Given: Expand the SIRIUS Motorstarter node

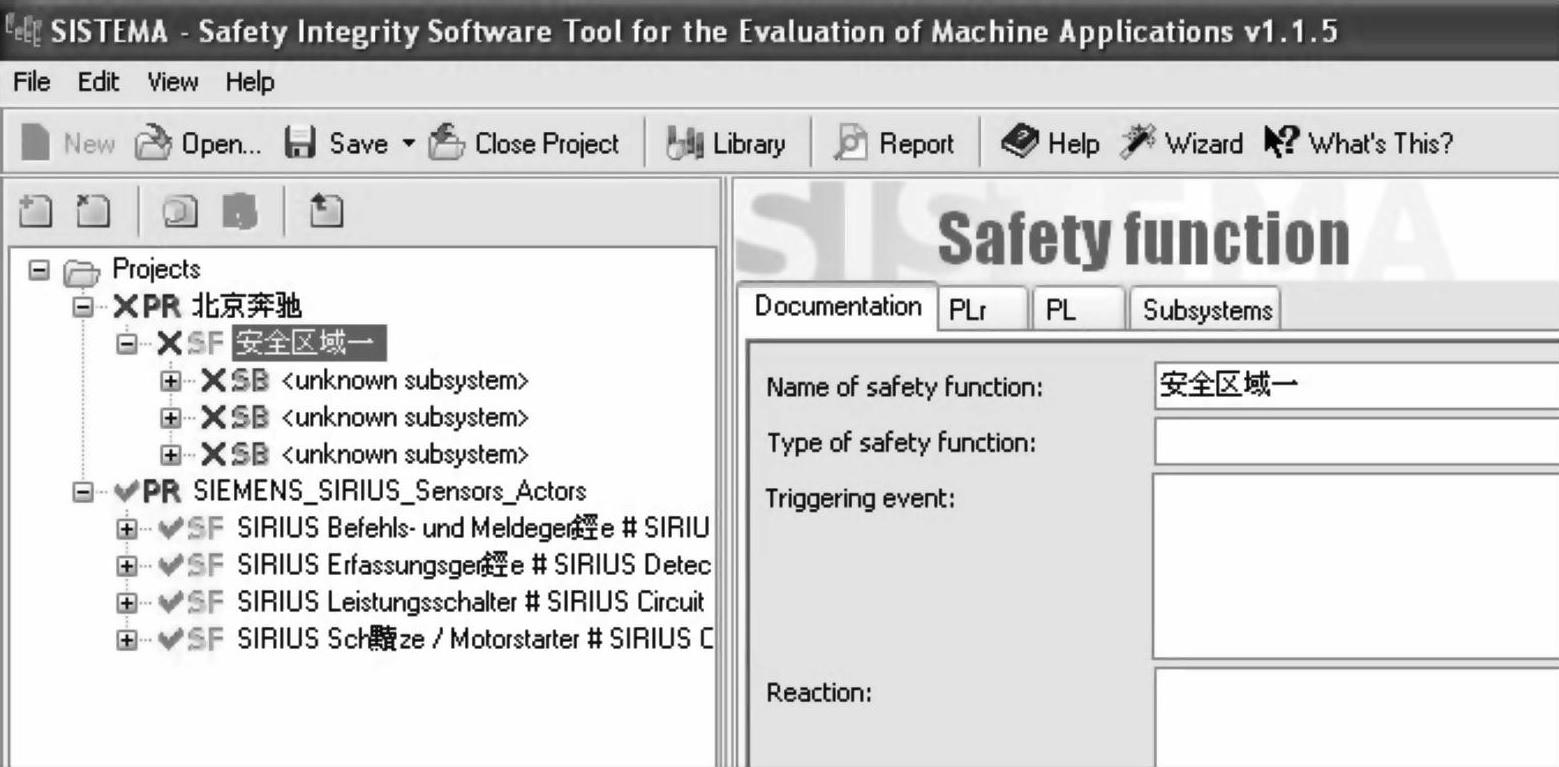Looking at the screenshot, I should pos(127,640).
